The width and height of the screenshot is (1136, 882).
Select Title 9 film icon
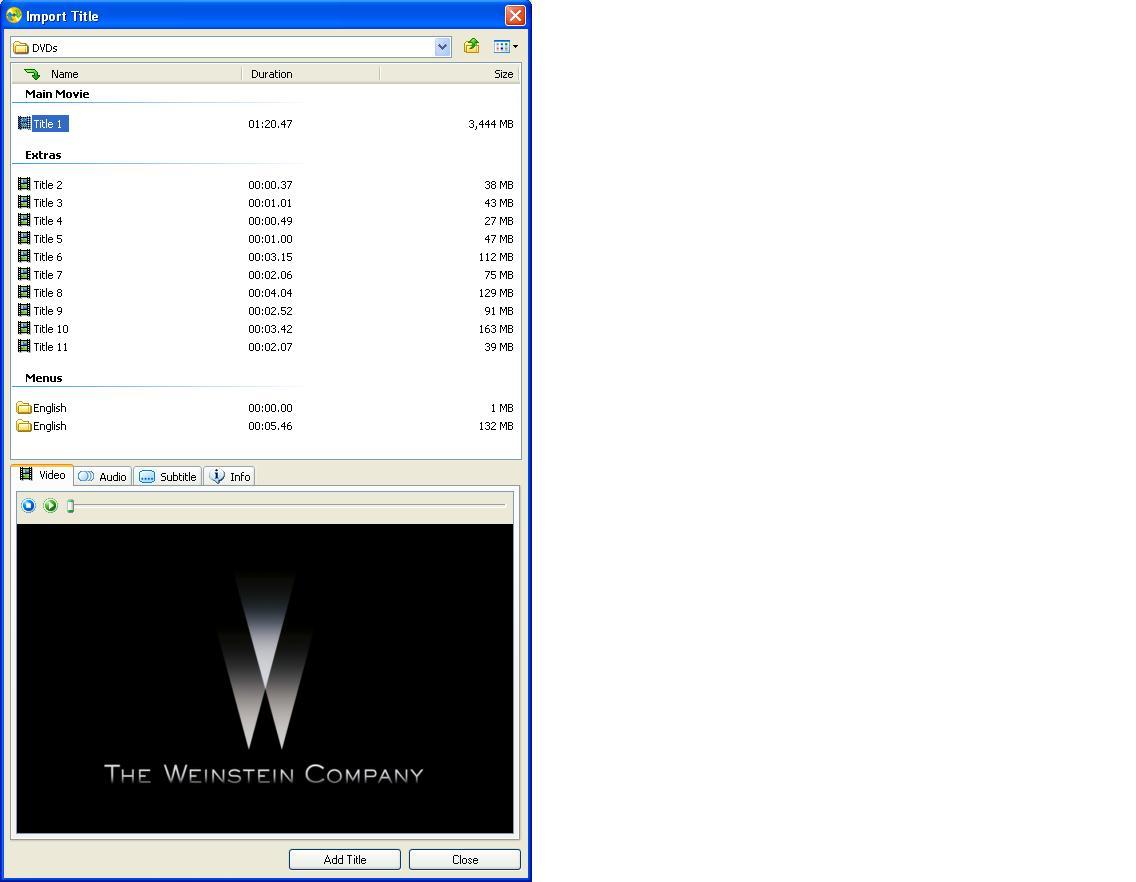pos(24,310)
